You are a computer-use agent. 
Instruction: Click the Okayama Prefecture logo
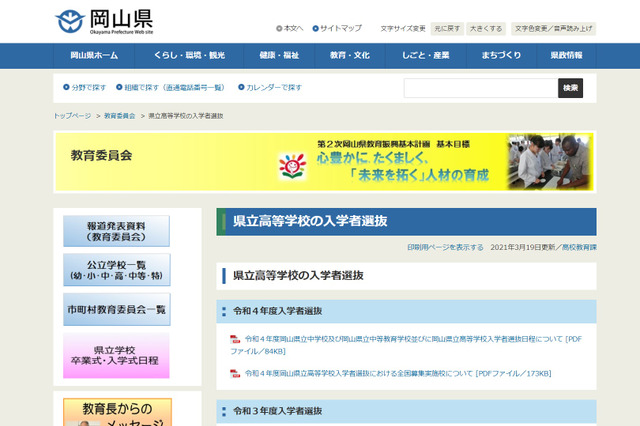click(104, 22)
